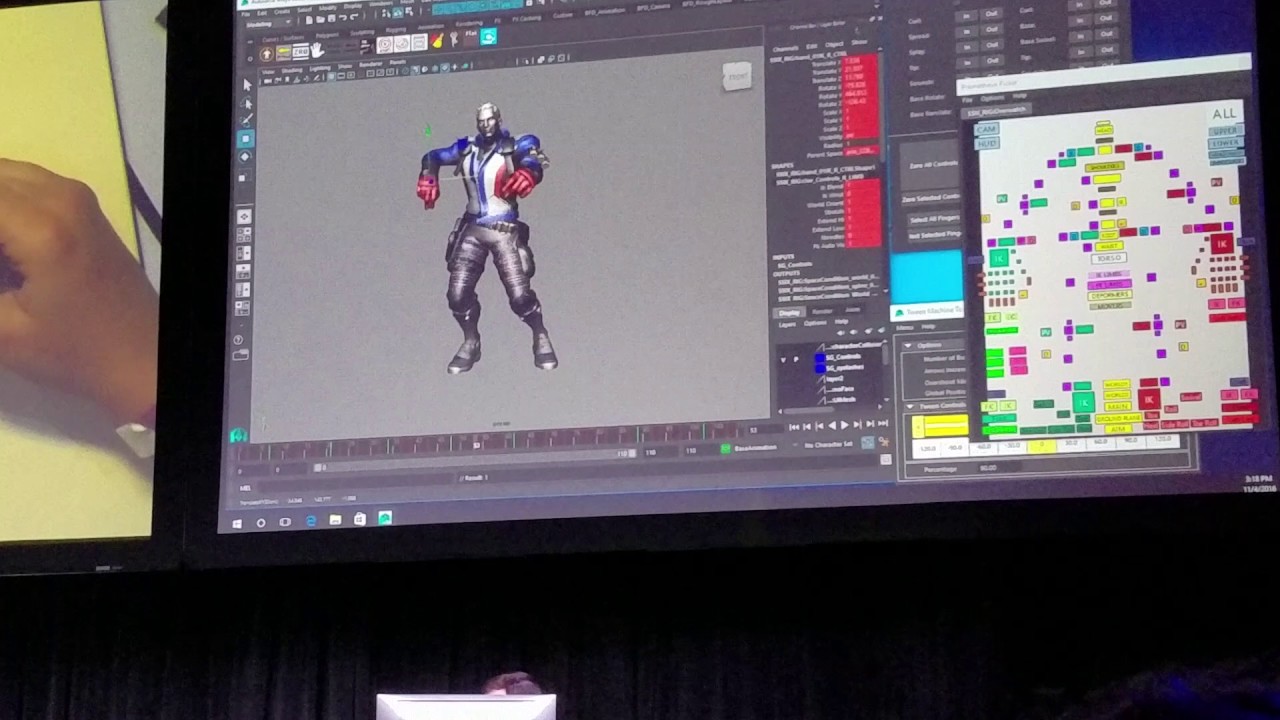Play animation backwards

click(832, 425)
